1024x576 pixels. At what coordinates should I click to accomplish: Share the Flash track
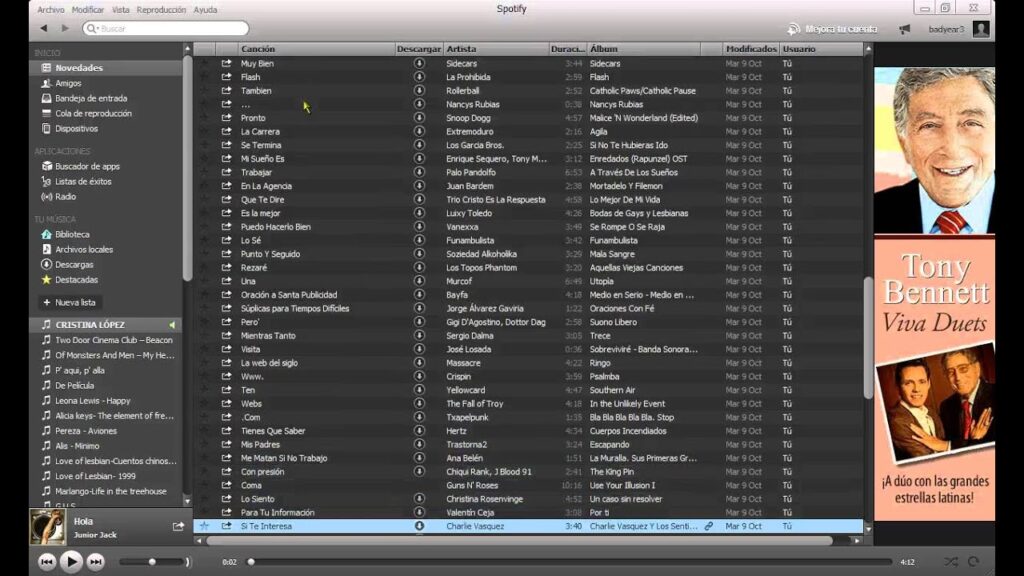226,77
